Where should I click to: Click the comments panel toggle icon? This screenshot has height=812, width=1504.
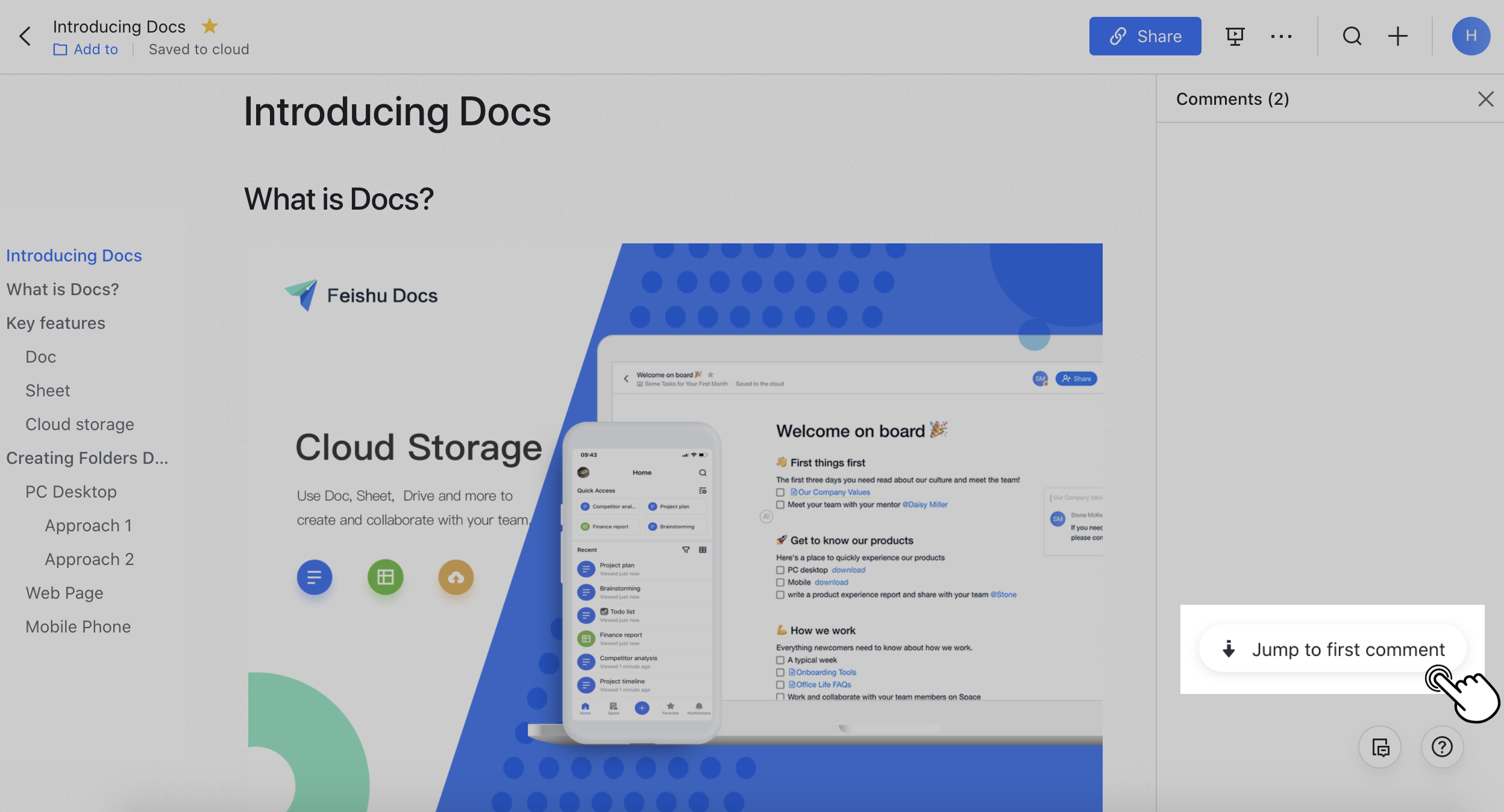click(x=1380, y=747)
